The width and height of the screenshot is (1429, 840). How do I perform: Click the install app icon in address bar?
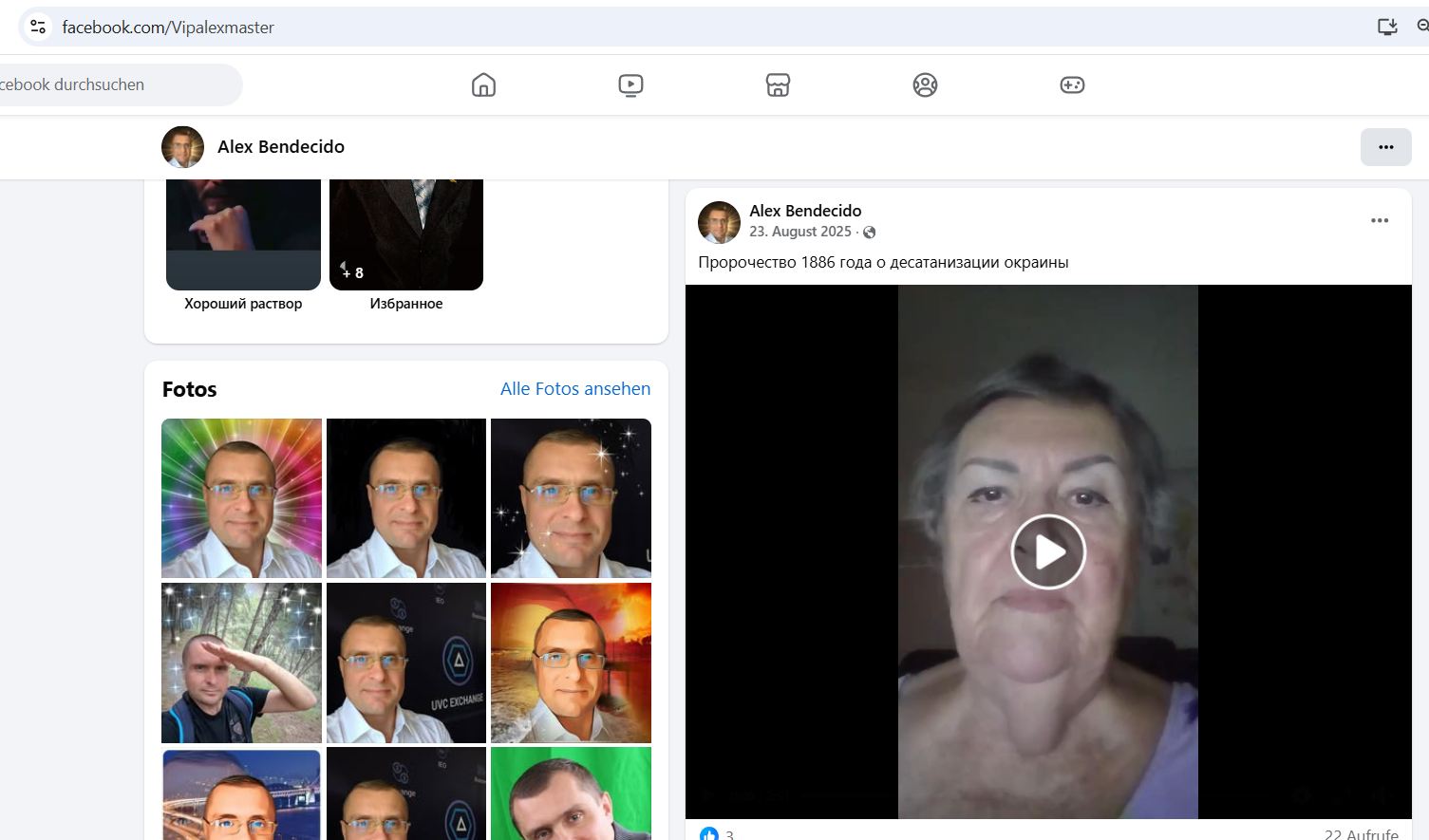[x=1387, y=27]
